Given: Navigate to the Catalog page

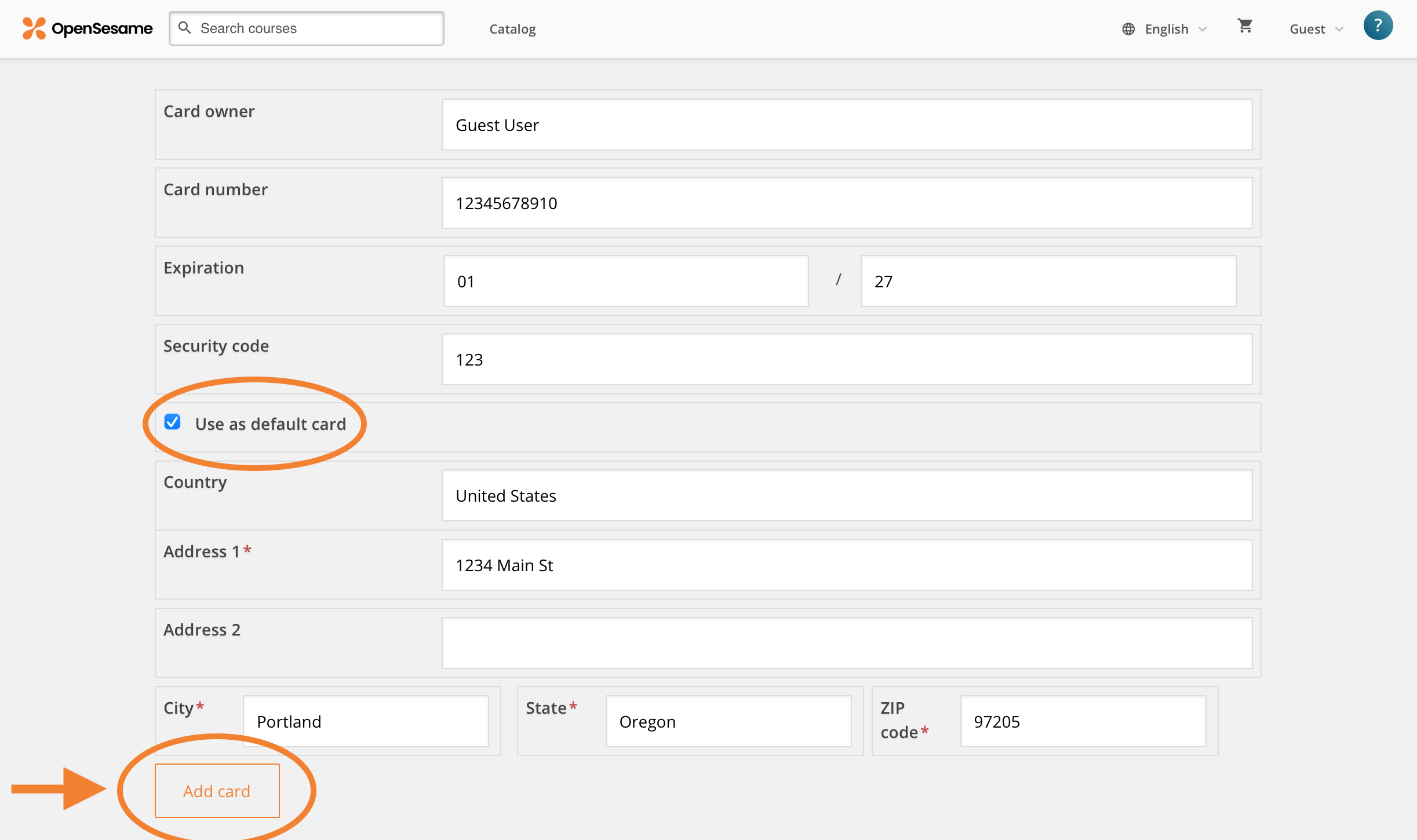Looking at the screenshot, I should click(512, 28).
